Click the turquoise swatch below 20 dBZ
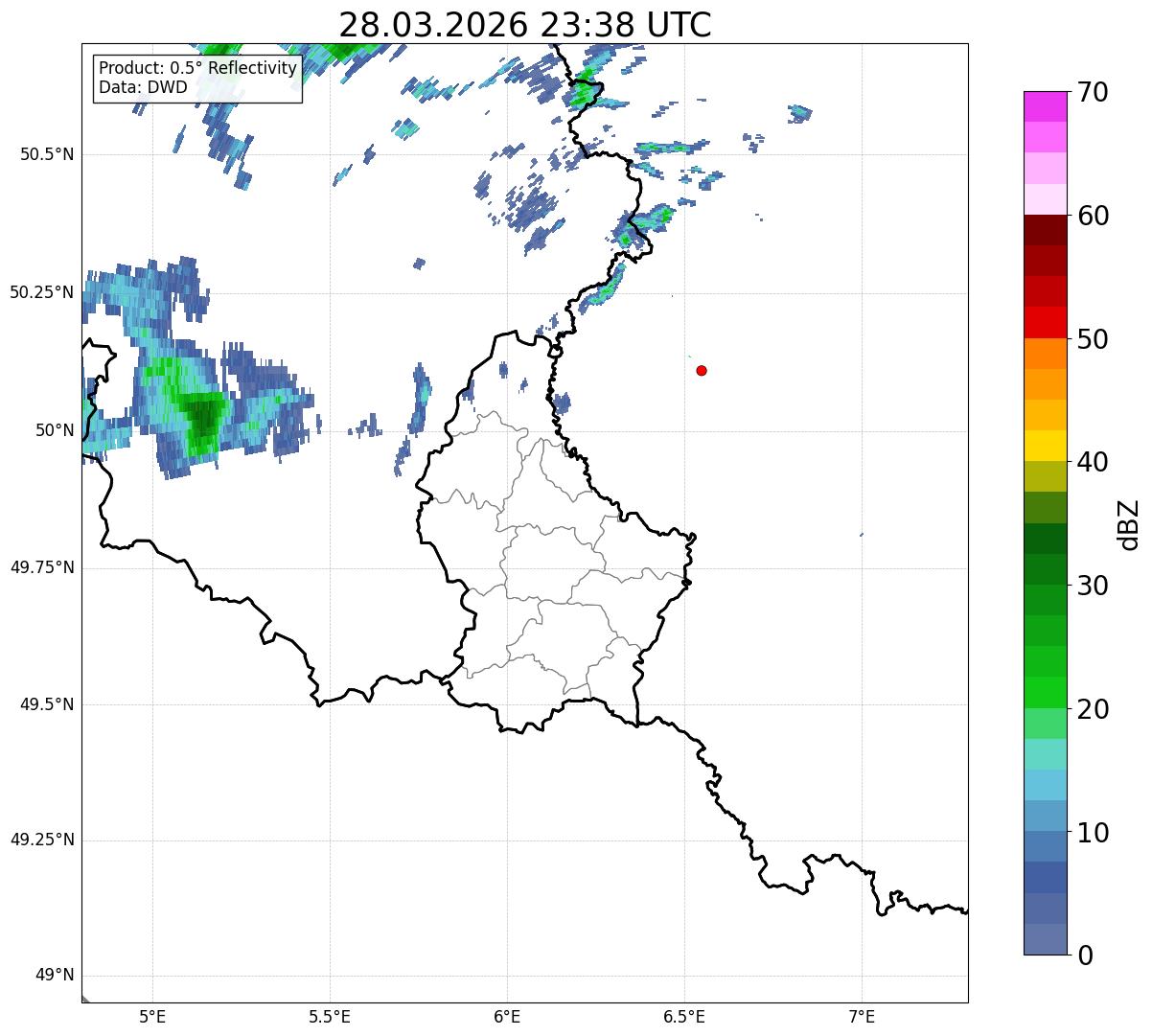 [1045, 754]
